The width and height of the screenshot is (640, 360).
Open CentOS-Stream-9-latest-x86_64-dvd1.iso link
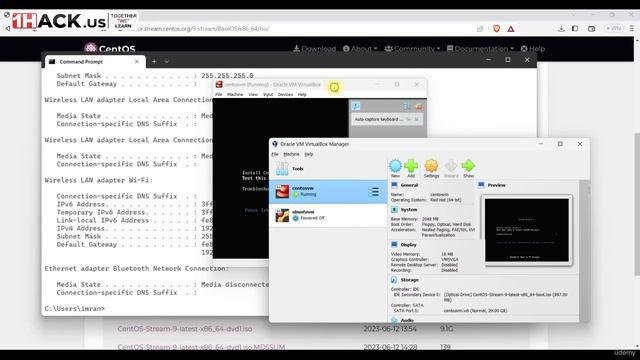pos(185,329)
